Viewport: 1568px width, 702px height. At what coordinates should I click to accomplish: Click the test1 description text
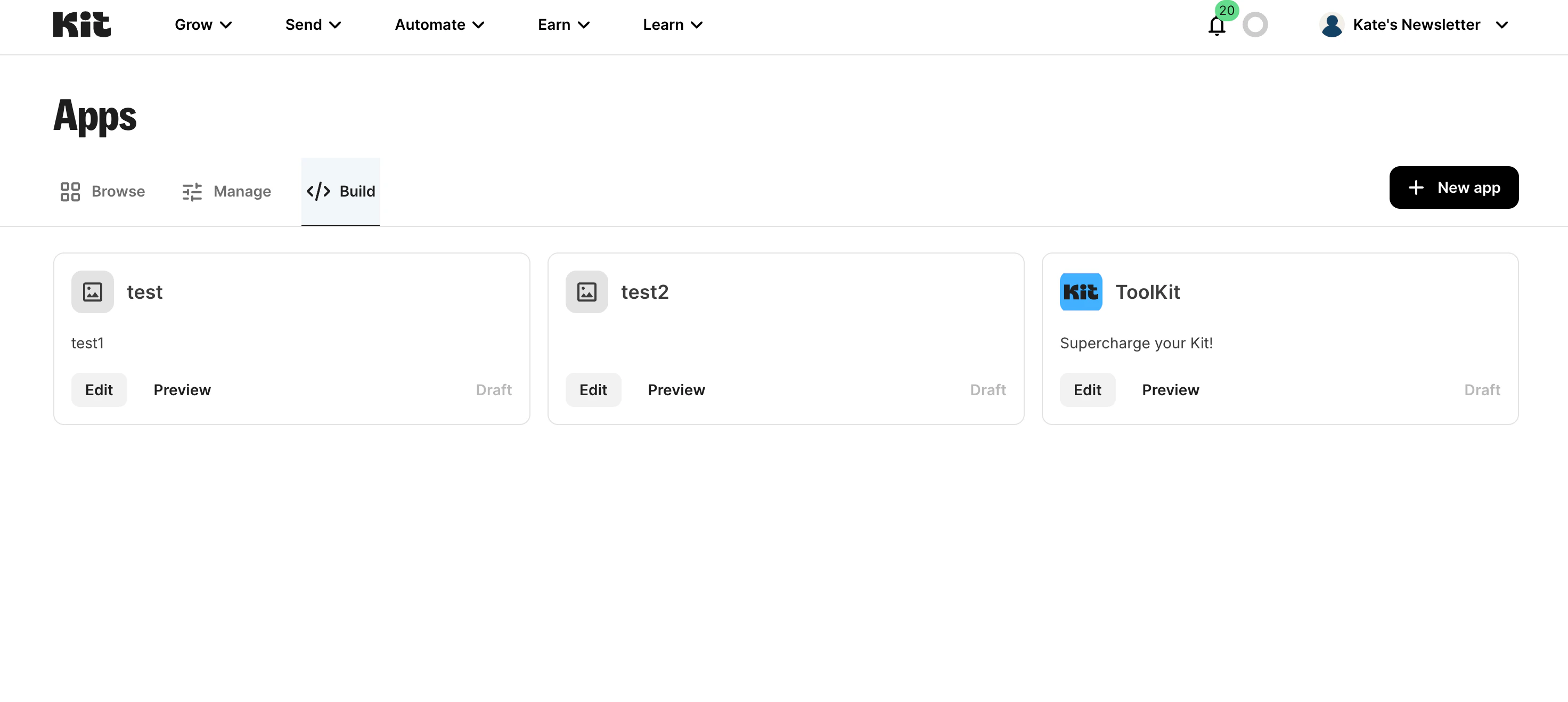point(88,344)
